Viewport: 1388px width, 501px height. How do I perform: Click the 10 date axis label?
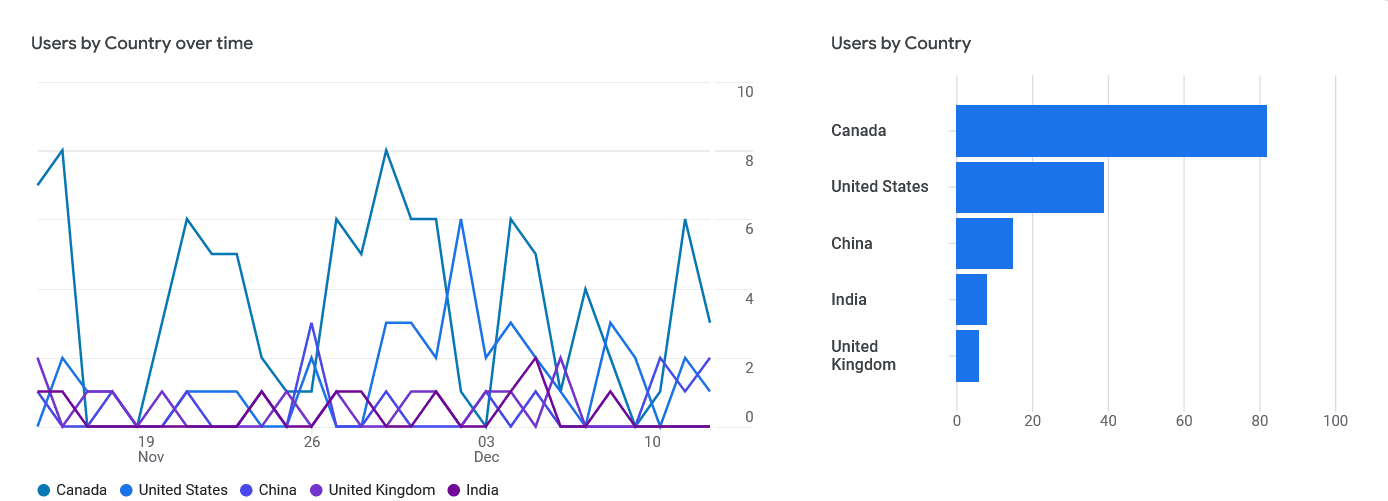(652, 442)
